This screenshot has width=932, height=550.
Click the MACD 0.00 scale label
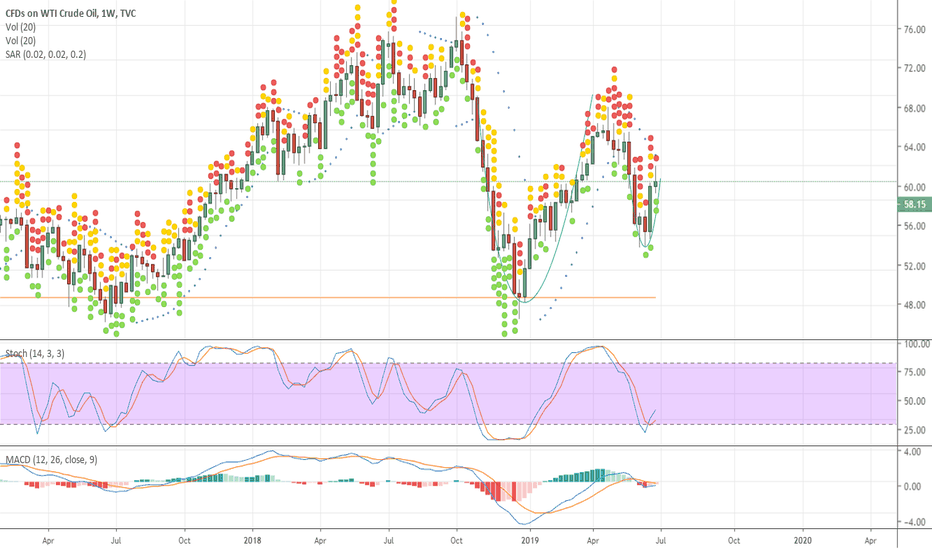(x=912, y=486)
